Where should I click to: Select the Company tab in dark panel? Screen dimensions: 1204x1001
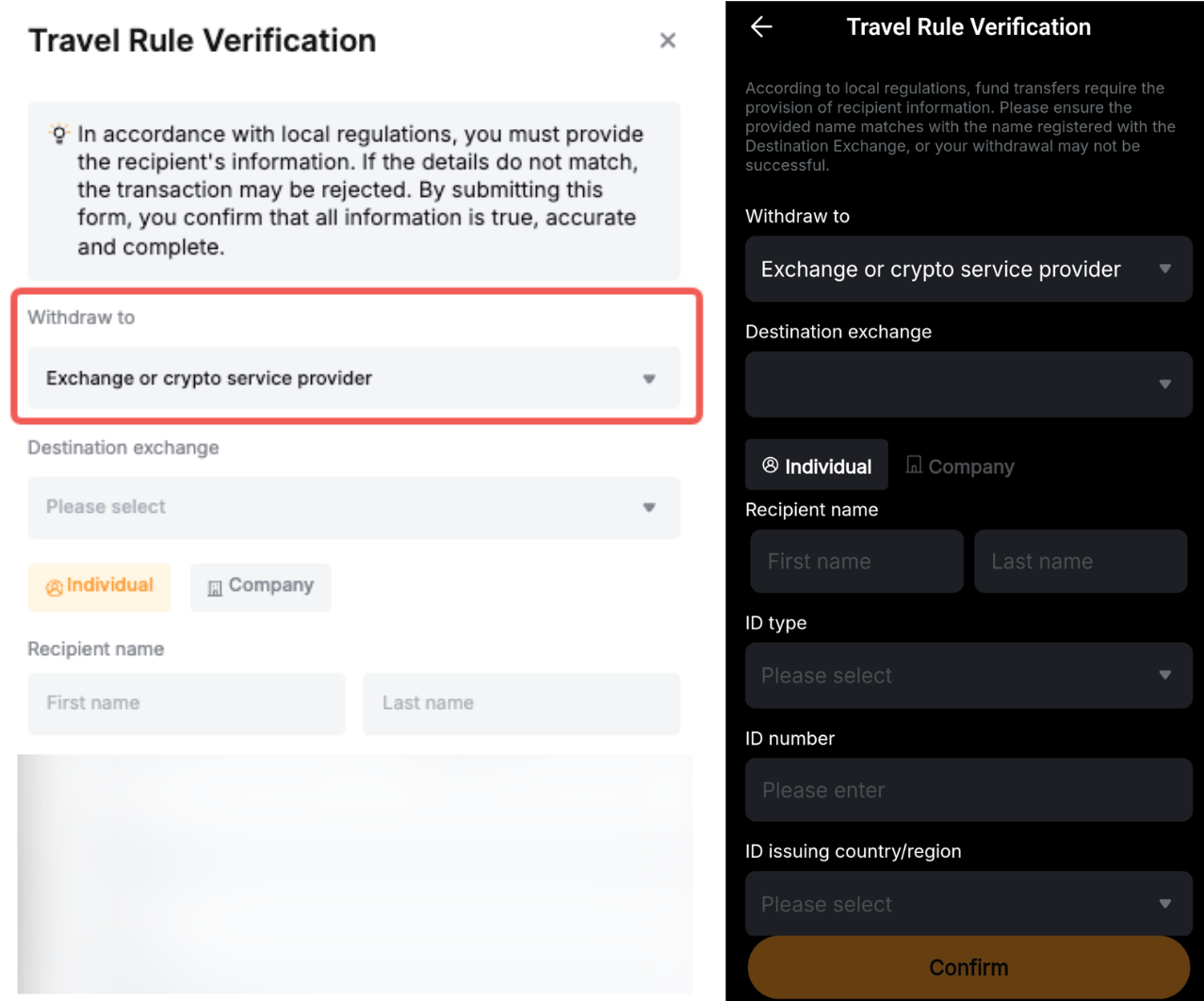click(960, 466)
